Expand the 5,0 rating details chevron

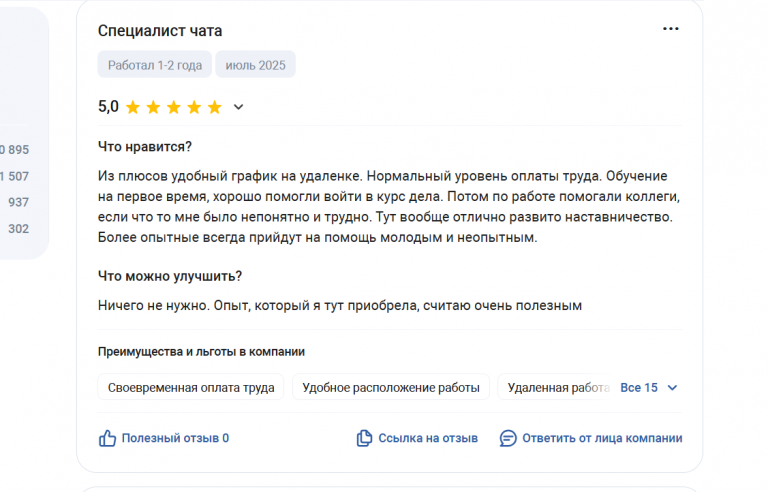point(238,107)
